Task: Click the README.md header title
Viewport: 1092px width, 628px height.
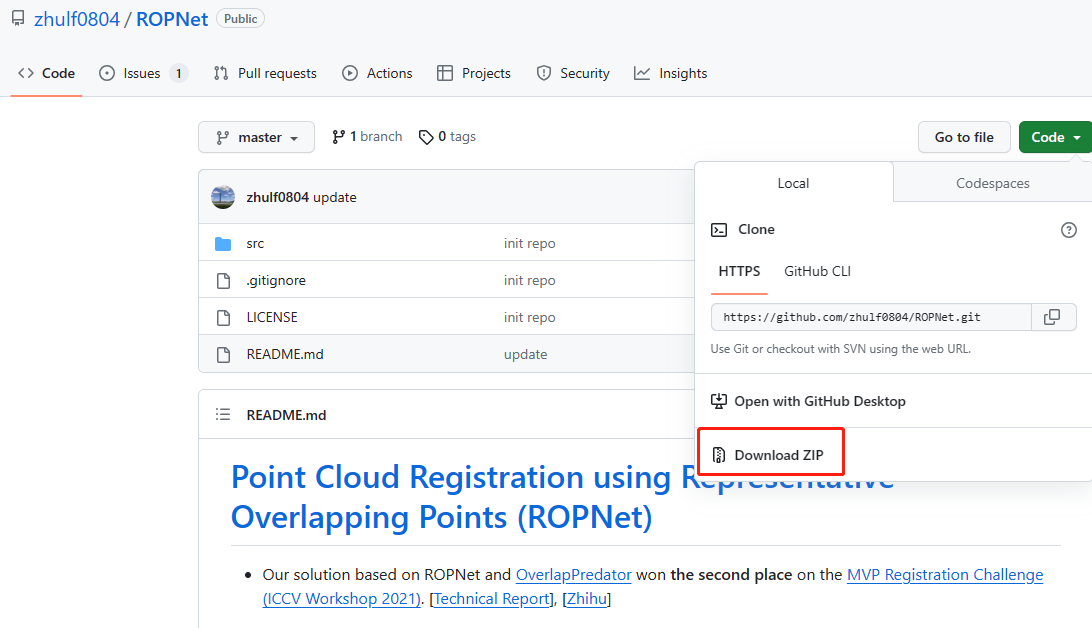Action: [286, 415]
